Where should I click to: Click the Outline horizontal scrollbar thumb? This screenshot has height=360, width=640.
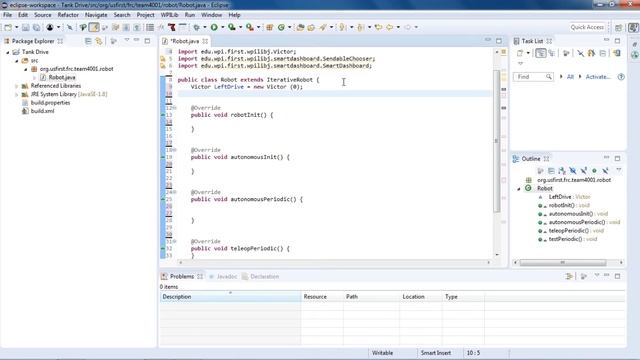click(x=563, y=262)
